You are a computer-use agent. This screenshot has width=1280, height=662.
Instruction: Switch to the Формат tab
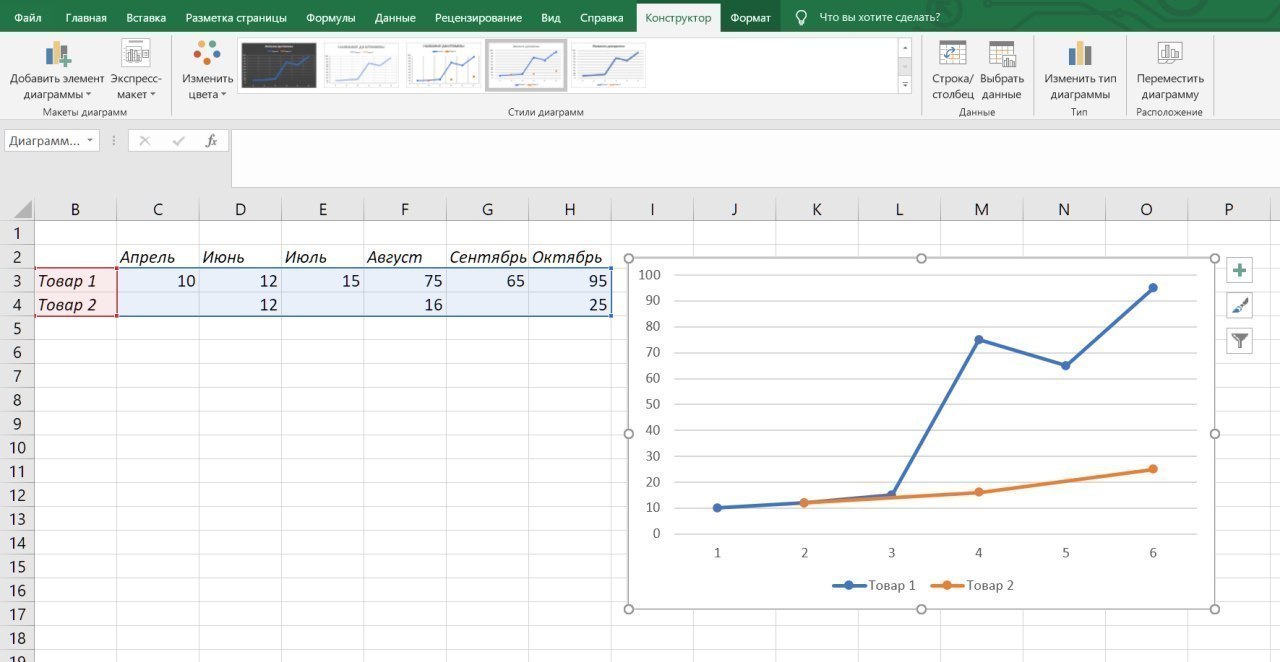750,18
